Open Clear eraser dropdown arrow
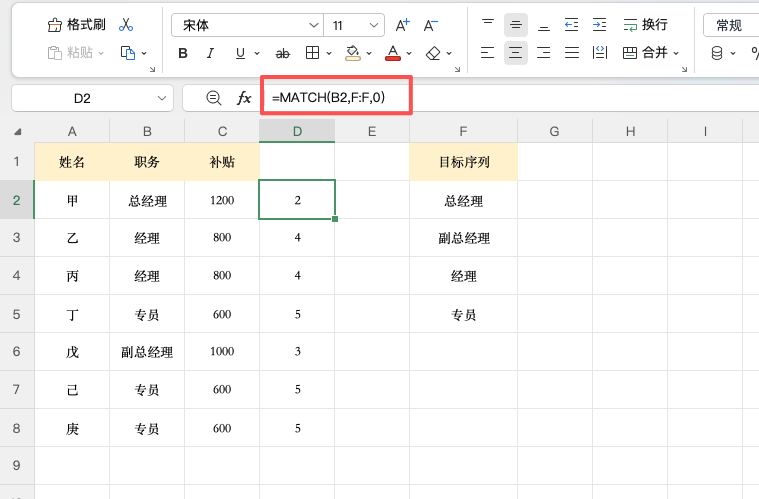 (x=449, y=53)
